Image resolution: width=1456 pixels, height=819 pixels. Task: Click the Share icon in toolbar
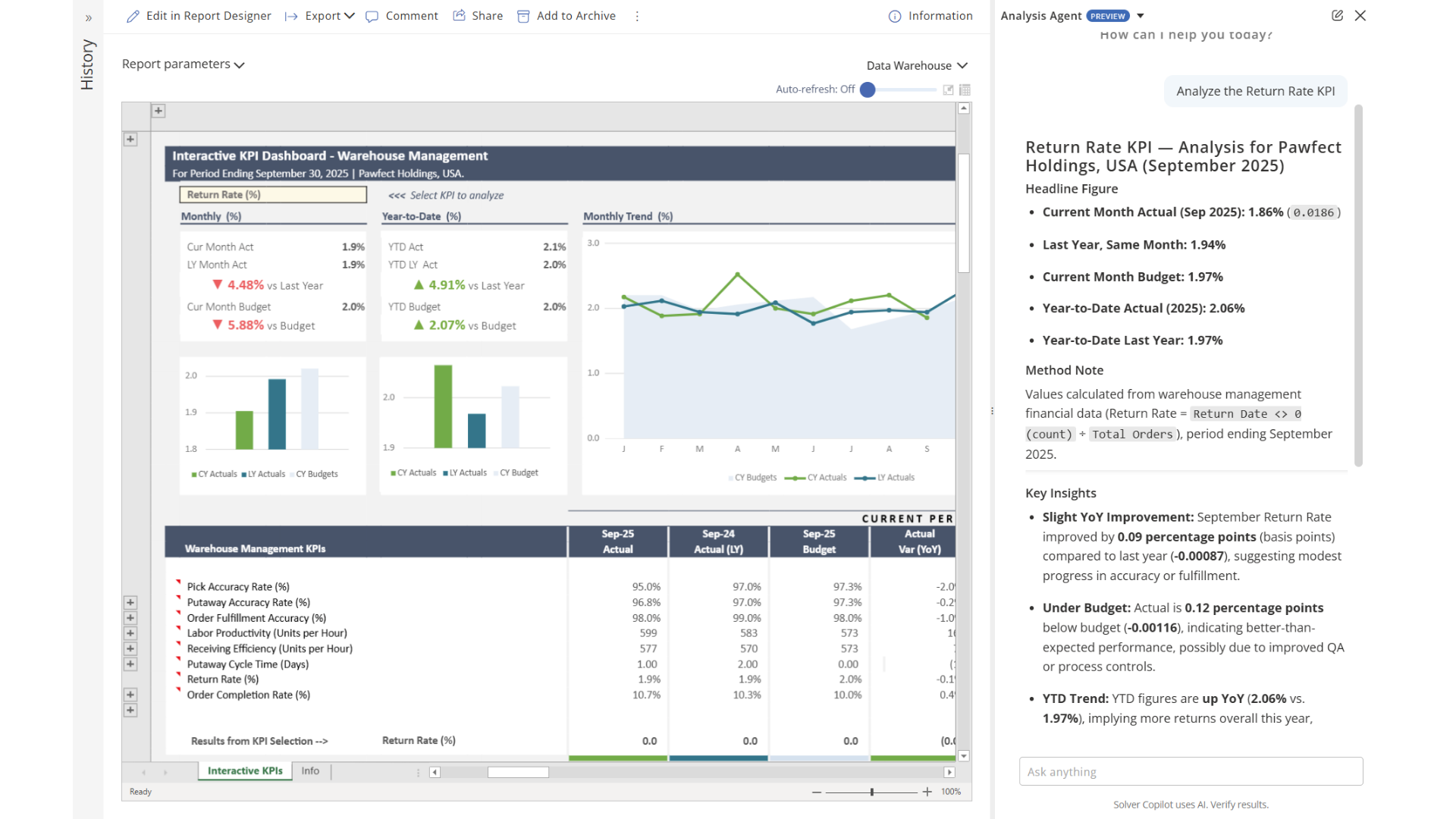[x=460, y=16]
